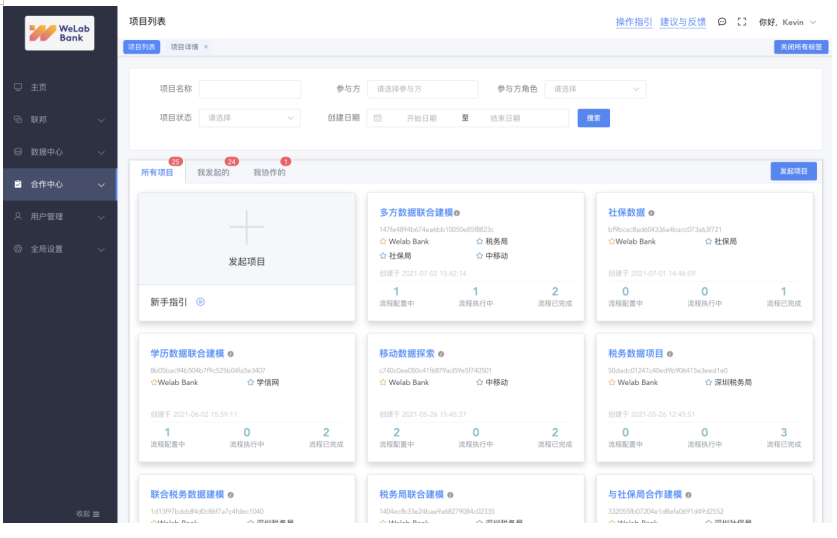Click 流程配置中 count in 移动数据探索
837x538 pixels.
(397, 432)
